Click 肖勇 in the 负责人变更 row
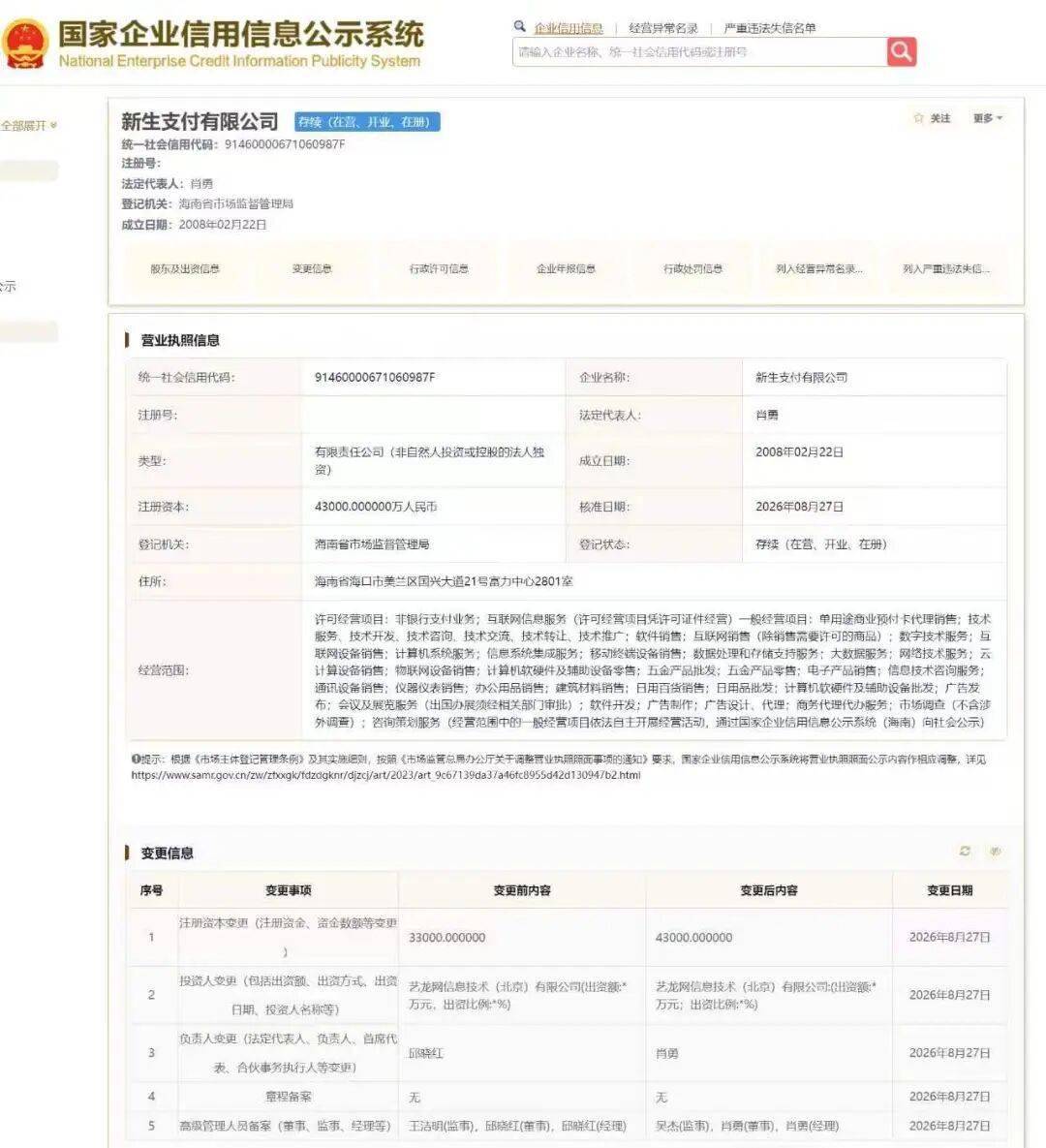This screenshot has width=1046, height=1148. pyautogui.click(x=667, y=1053)
